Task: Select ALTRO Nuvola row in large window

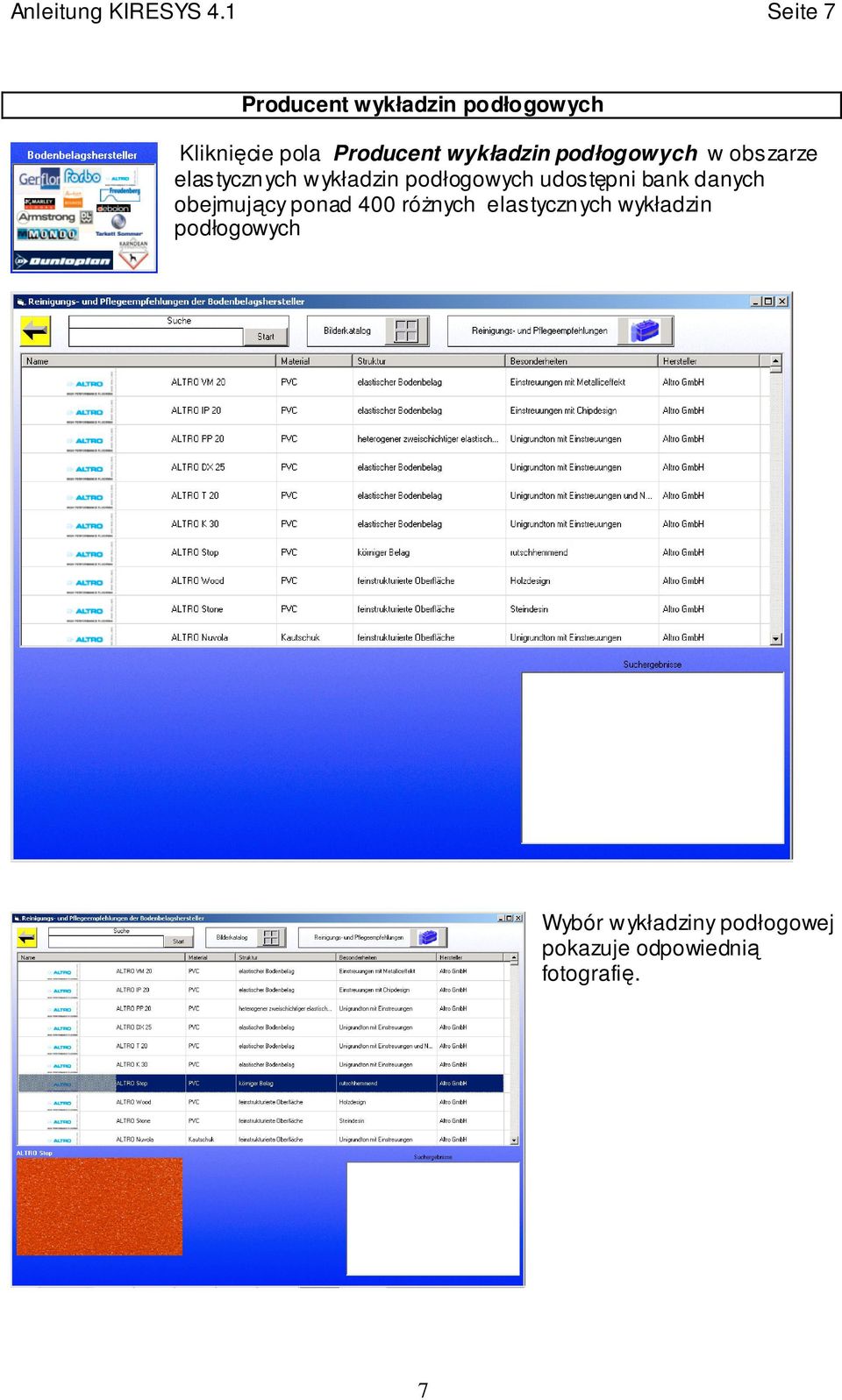Action: coord(395,636)
